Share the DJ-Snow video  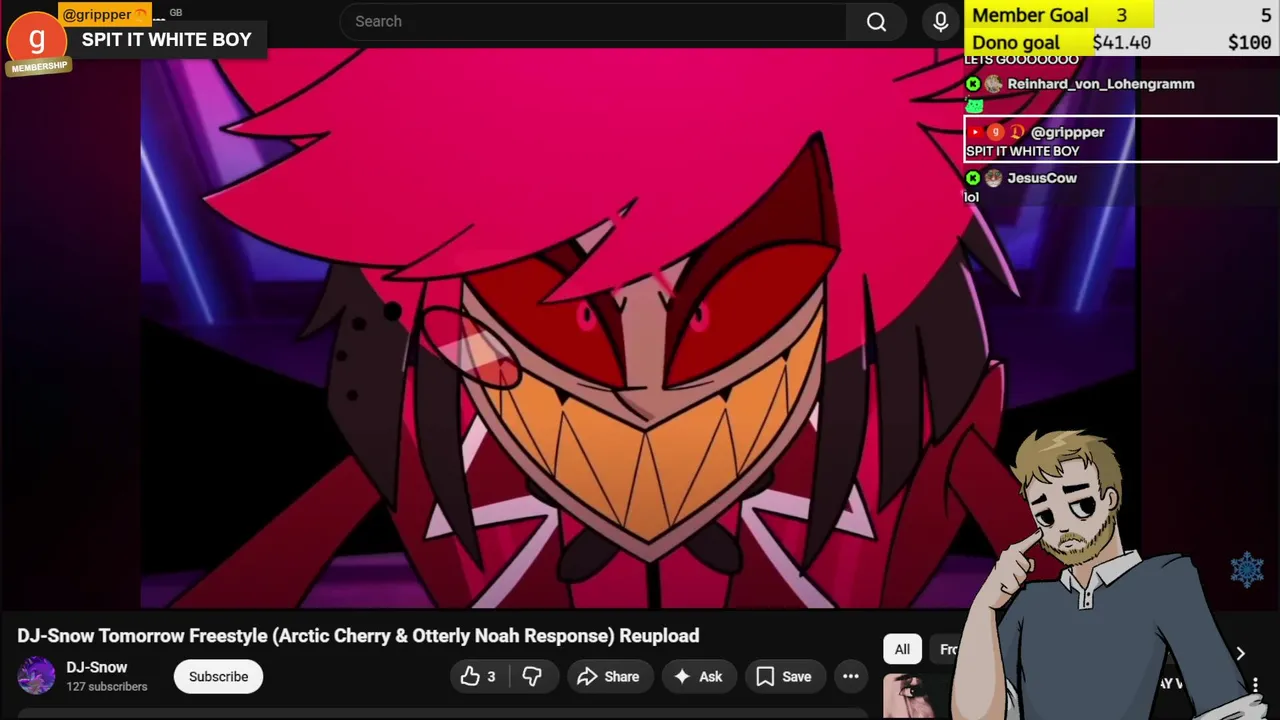coord(608,677)
